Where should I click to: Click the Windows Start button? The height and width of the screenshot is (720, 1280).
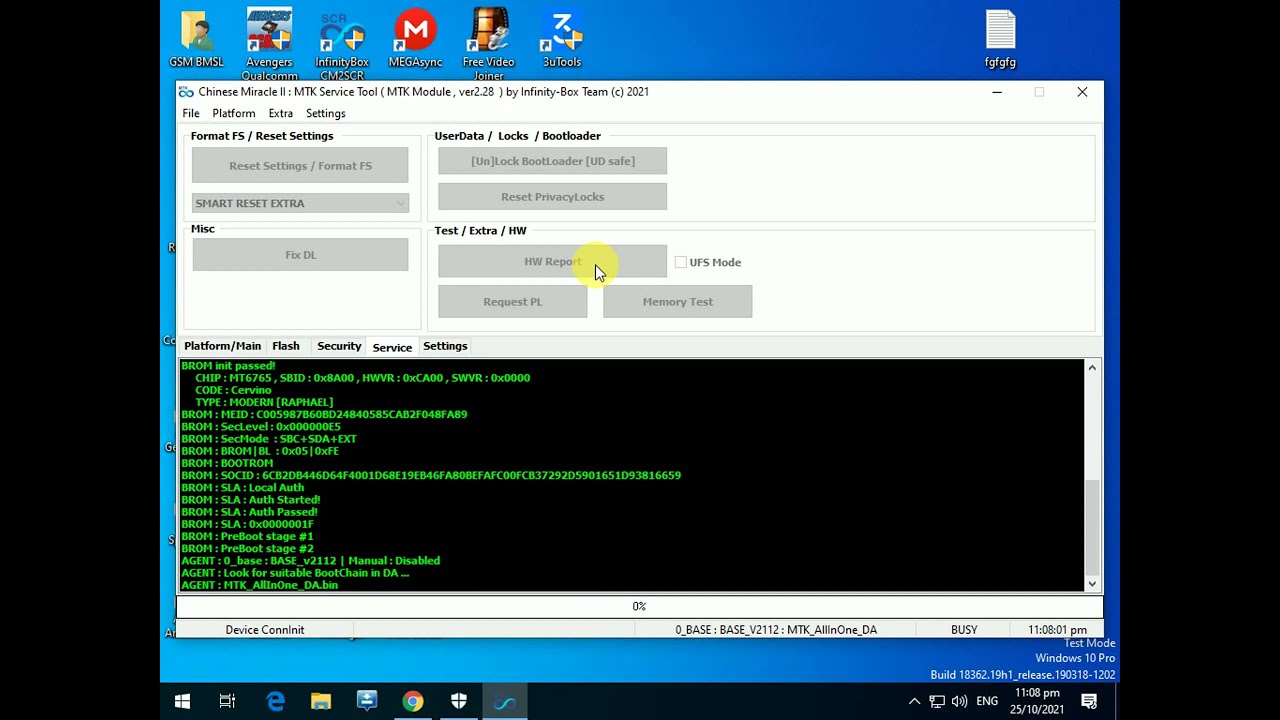tap(182, 702)
